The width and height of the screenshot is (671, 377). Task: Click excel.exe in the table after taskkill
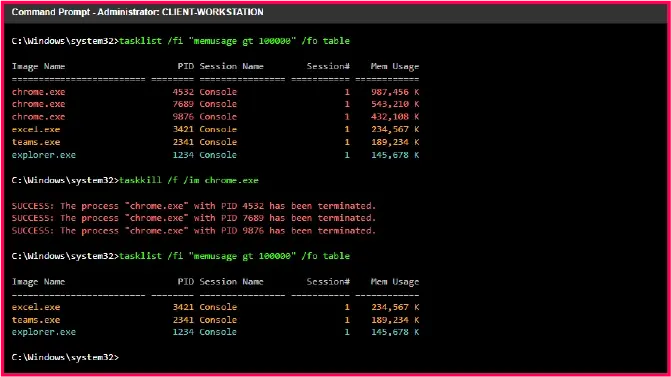coord(36,307)
